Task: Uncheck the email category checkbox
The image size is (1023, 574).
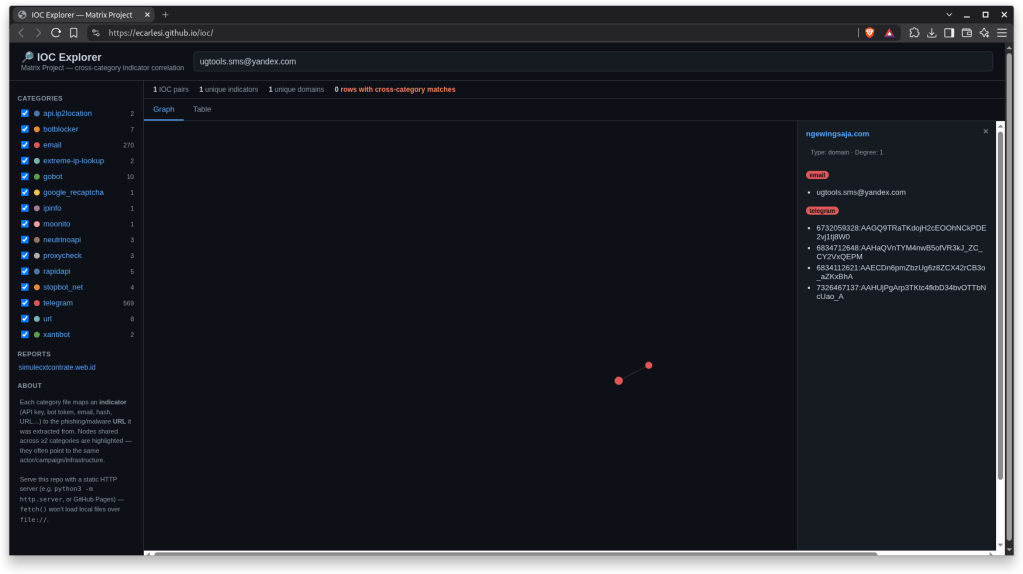Action: pyautogui.click(x=25, y=145)
